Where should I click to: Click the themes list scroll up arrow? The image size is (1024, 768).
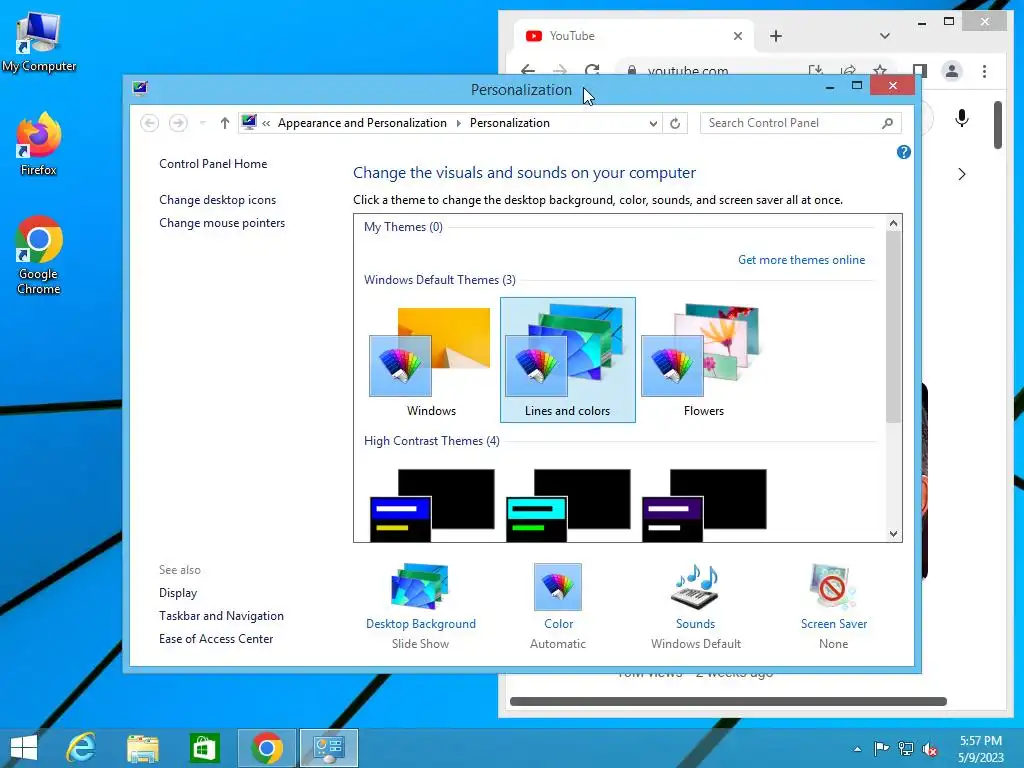[893, 223]
